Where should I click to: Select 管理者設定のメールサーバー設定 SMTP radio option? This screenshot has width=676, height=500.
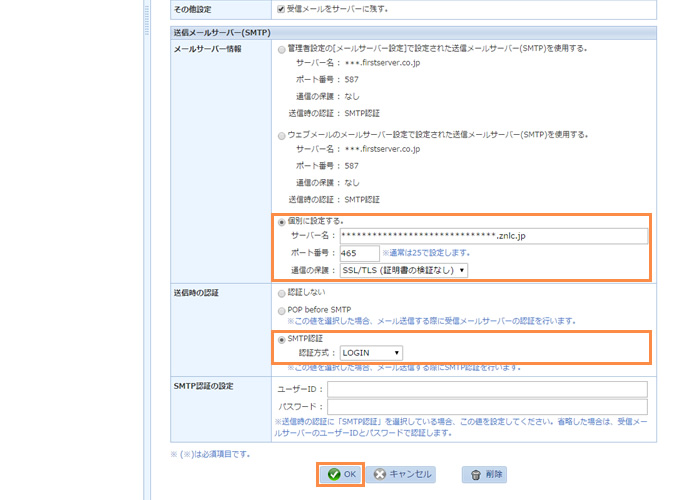[282, 50]
